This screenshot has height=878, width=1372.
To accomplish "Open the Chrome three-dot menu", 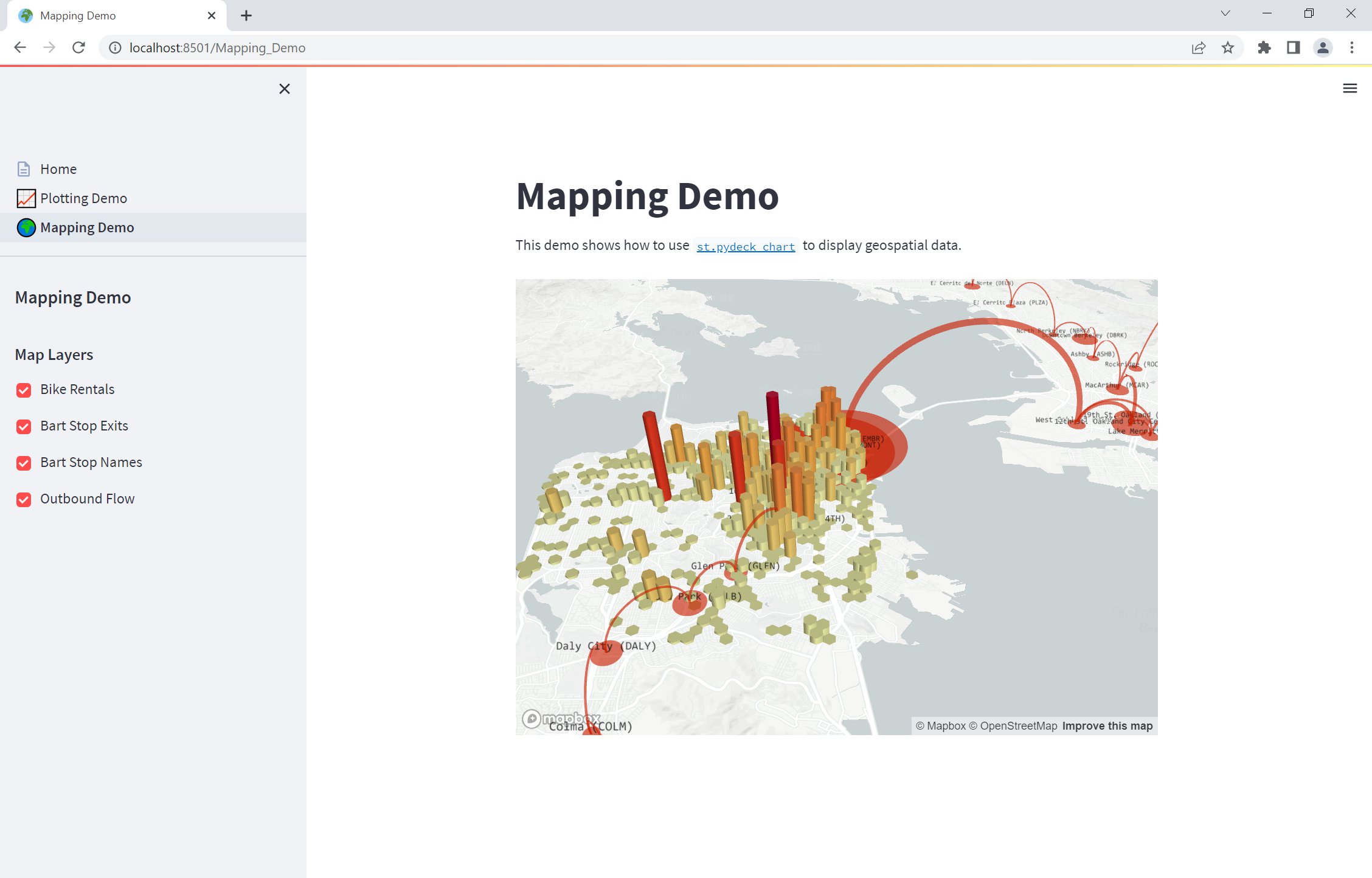I will tap(1351, 47).
